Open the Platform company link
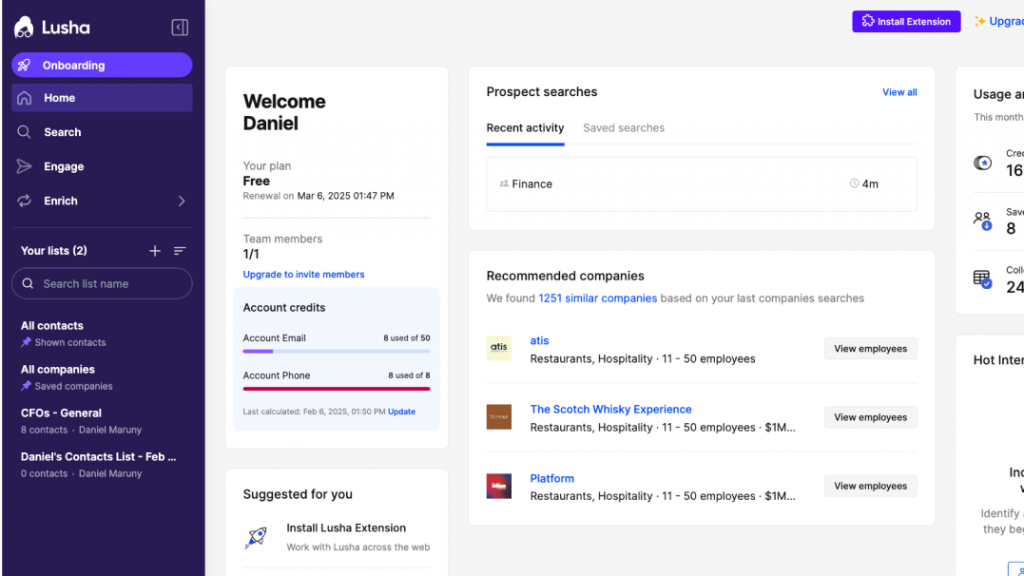 [552, 479]
